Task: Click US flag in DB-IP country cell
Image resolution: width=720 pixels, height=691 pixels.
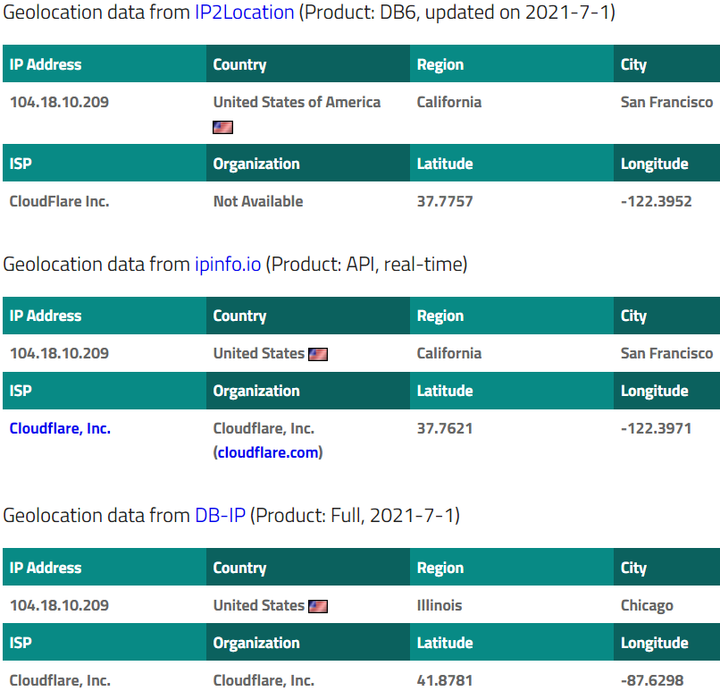Action: [318, 606]
